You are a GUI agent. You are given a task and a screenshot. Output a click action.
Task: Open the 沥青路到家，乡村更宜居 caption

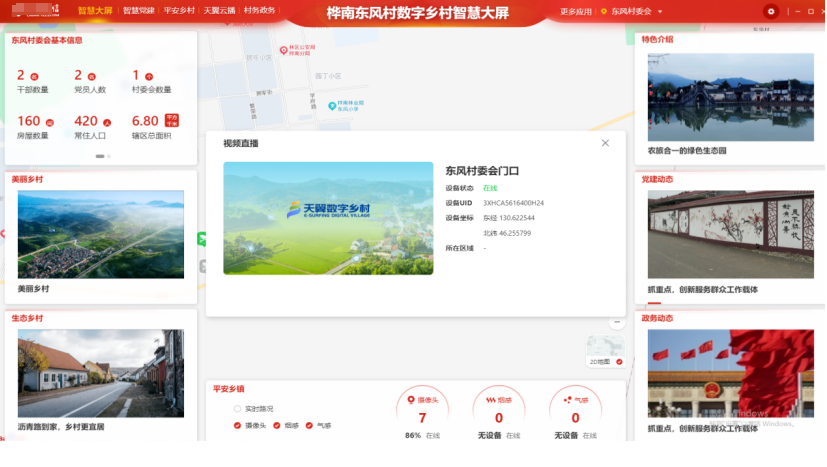click(61, 426)
